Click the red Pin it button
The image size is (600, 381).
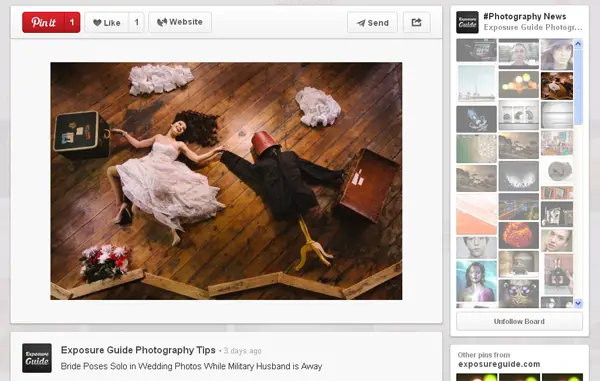[x=43, y=22]
